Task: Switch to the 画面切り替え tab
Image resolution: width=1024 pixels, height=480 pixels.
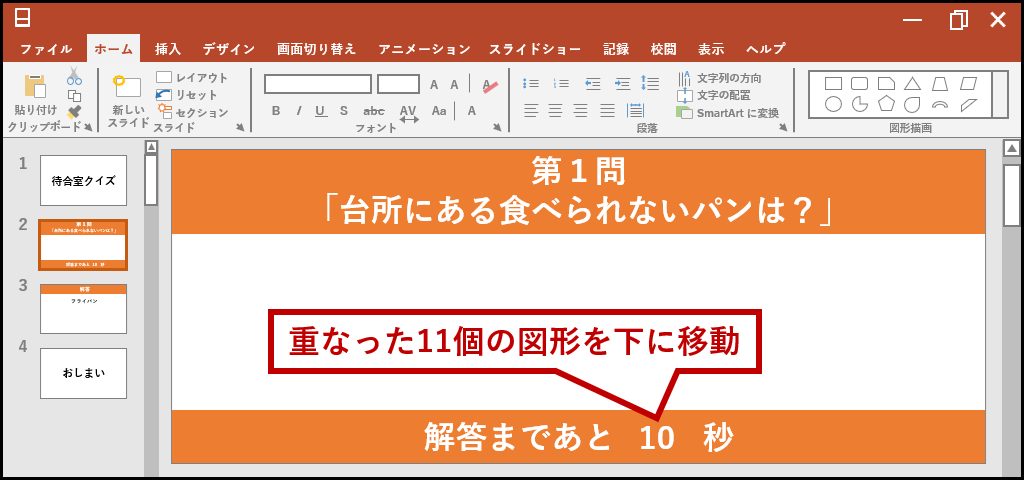Action: pyautogui.click(x=316, y=49)
